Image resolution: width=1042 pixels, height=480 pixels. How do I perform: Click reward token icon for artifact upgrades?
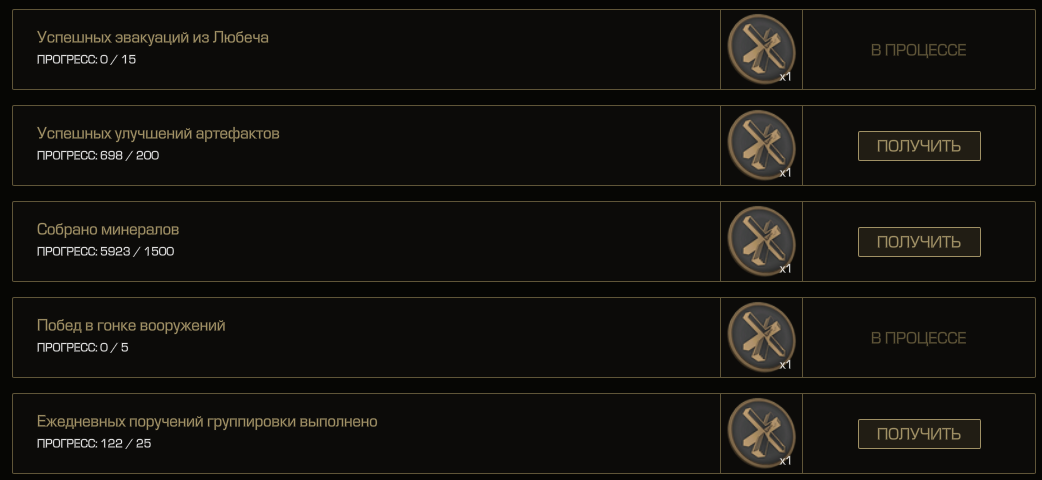coord(762,145)
